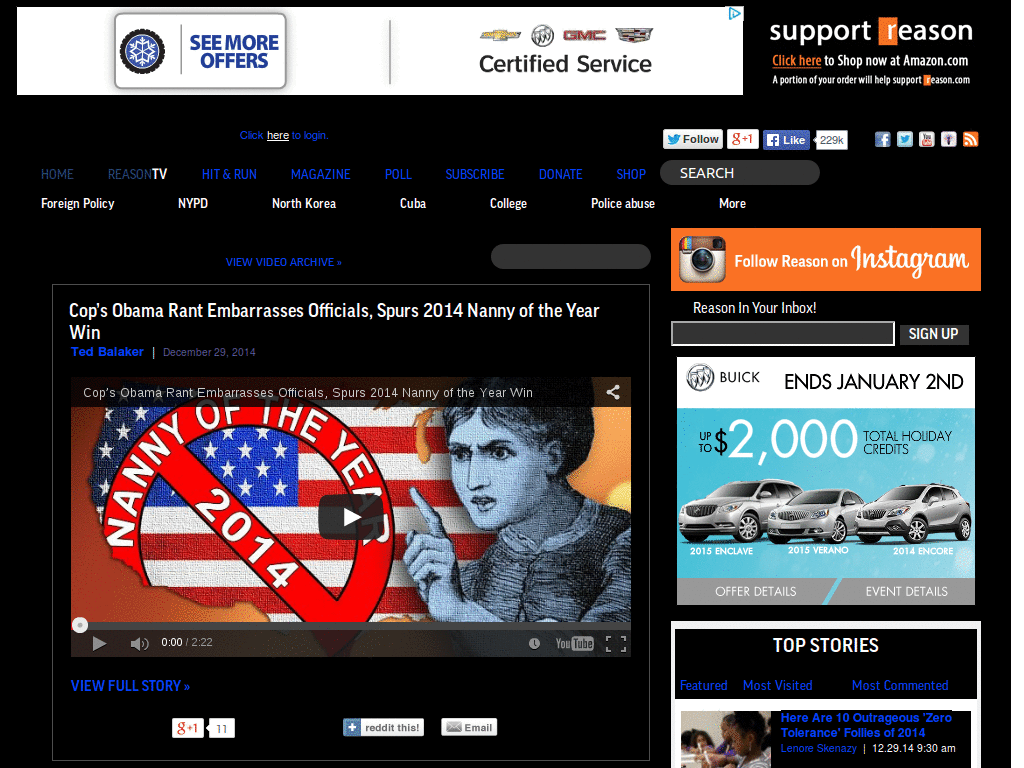Click the Facebook icon in header
Viewport: 1024px width, 768px height.
[x=882, y=140]
